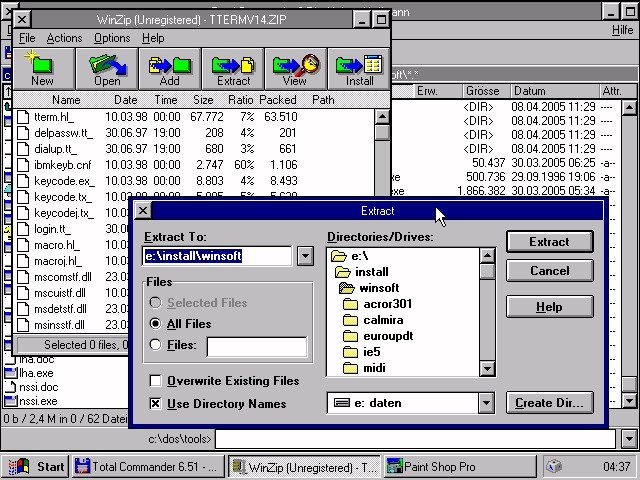The image size is (640, 480).
Task: Select the tterm.hl_ file icon
Action: pos(23,117)
